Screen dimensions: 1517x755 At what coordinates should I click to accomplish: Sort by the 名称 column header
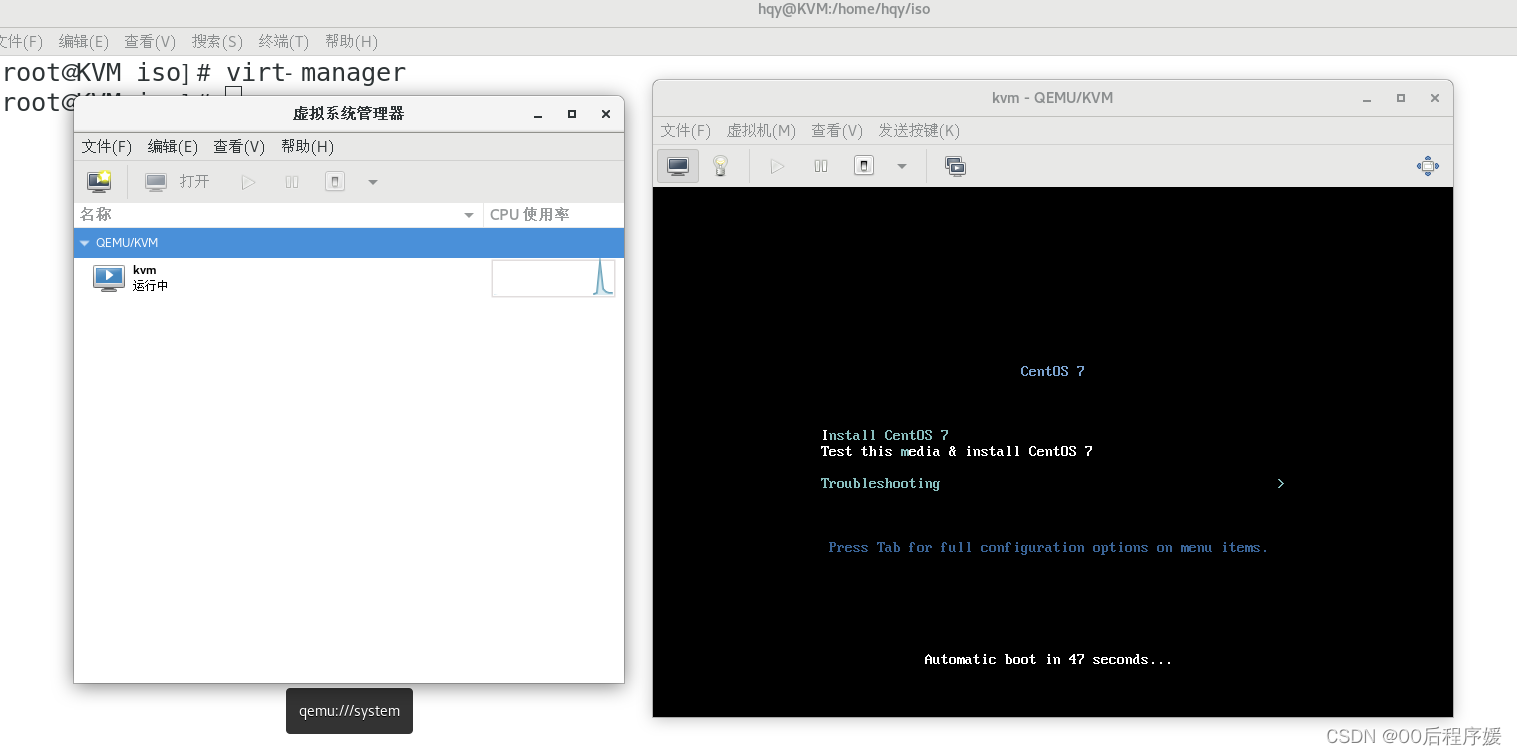(278, 214)
